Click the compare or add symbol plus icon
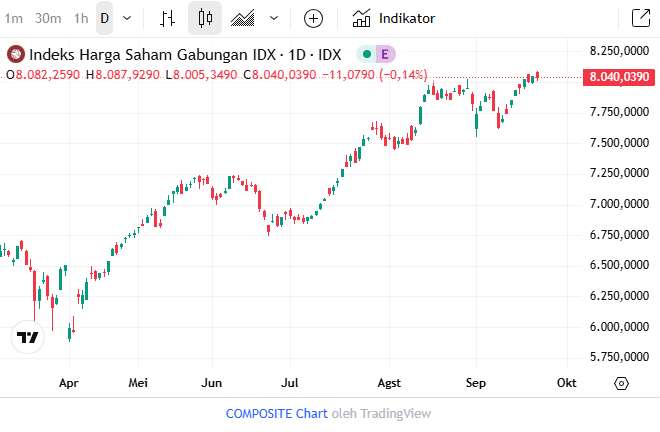660x432 pixels. (313, 18)
